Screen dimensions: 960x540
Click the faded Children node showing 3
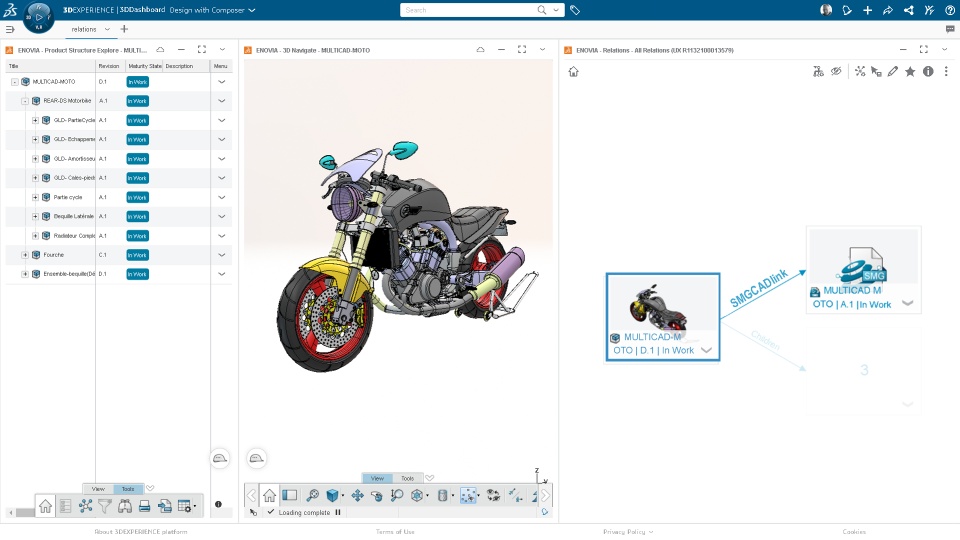click(864, 370)
